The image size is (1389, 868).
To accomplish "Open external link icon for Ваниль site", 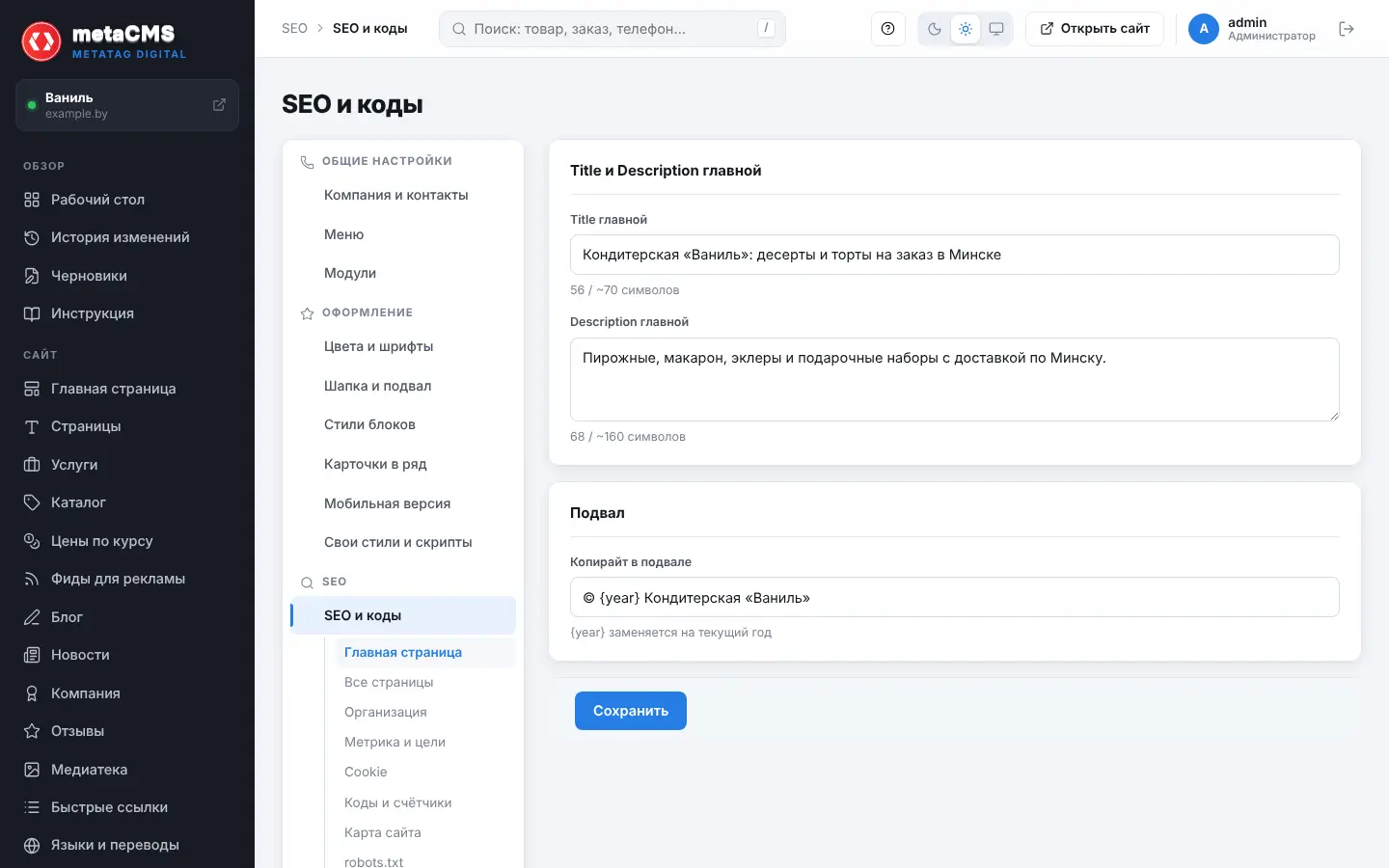I will [219, 104].
